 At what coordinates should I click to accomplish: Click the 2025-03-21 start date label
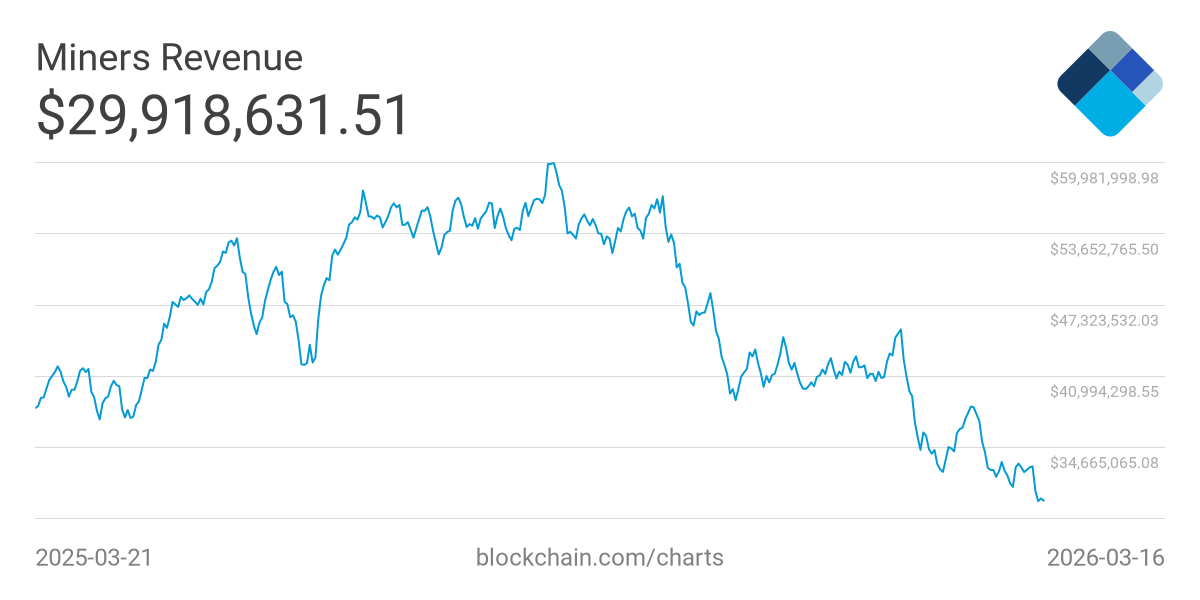94,558
